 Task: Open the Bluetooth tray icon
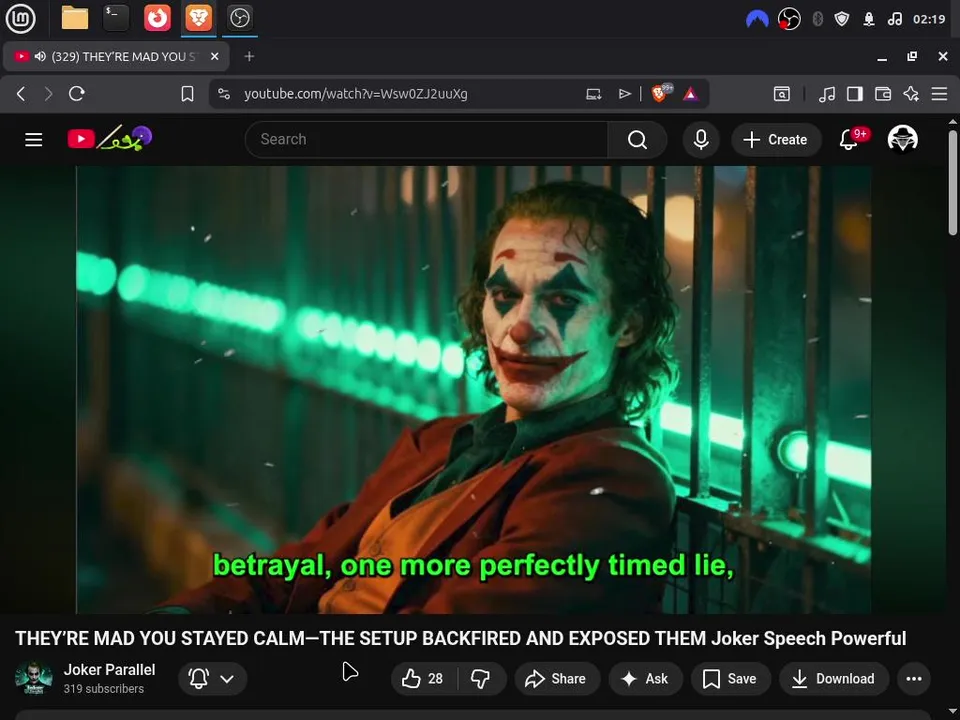point(817,20)
